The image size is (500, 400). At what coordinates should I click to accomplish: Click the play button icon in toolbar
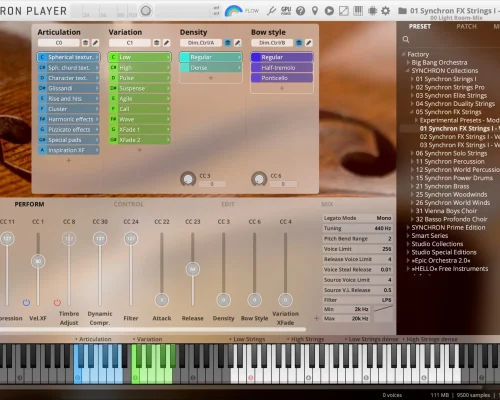(x=329, y=11)
